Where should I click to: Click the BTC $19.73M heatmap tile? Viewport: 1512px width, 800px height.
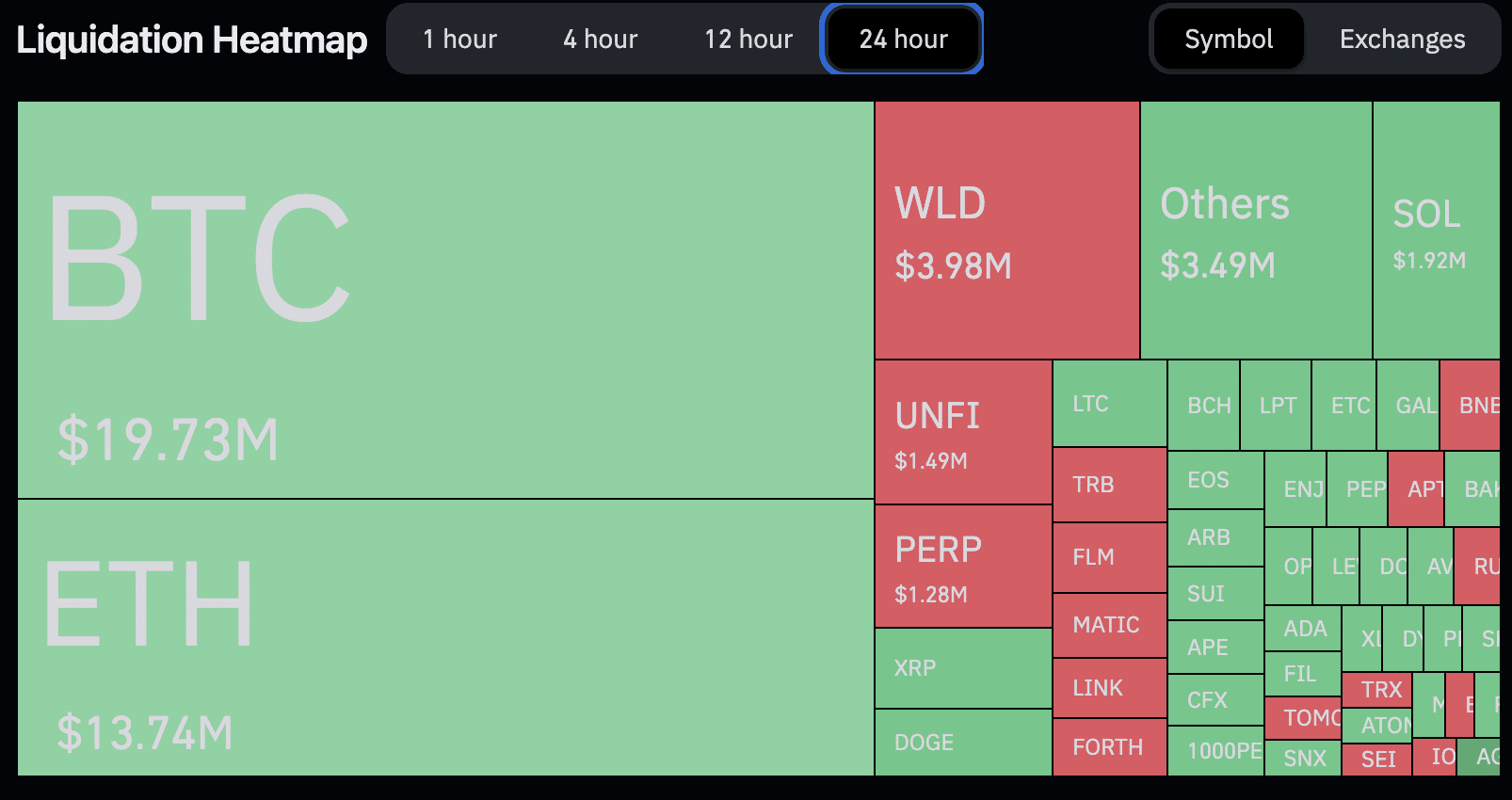pos(445,299)
